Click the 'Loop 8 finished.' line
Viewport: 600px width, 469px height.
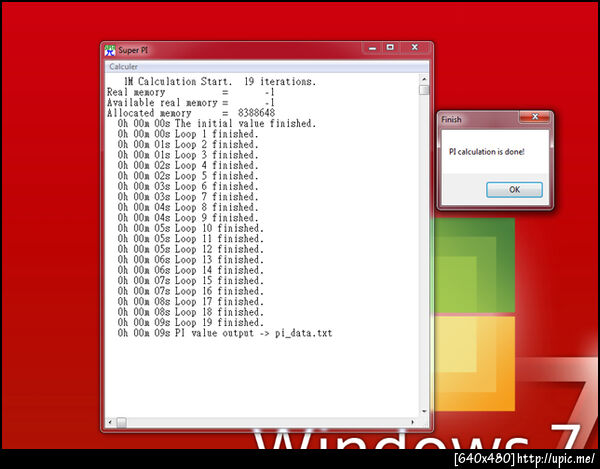(188, 207)
